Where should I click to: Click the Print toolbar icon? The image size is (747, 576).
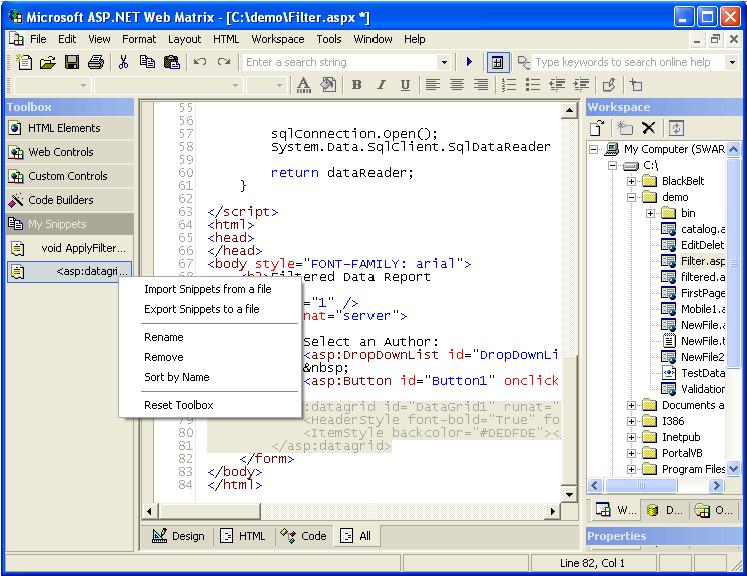(96, 62)
